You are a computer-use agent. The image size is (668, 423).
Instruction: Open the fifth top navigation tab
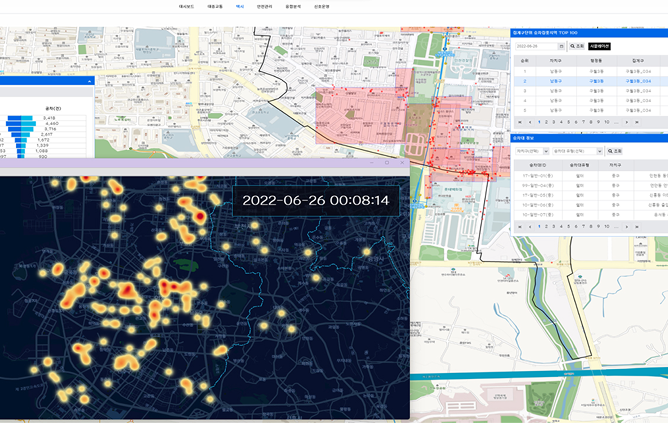pos(293,6)
